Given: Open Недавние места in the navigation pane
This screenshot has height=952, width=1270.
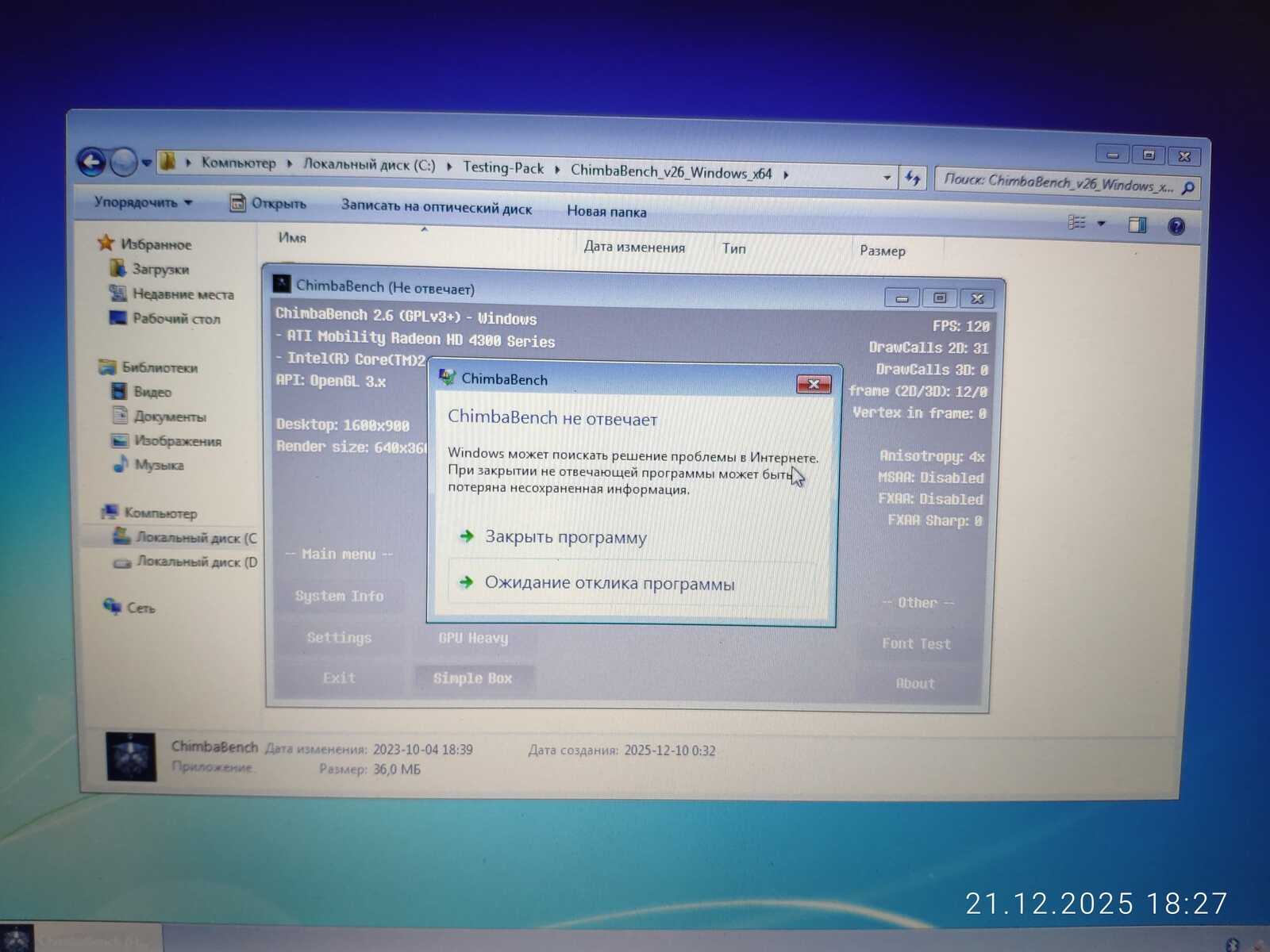Looking at the screenshot, I should pyautogui.click(x=172, y=294).
